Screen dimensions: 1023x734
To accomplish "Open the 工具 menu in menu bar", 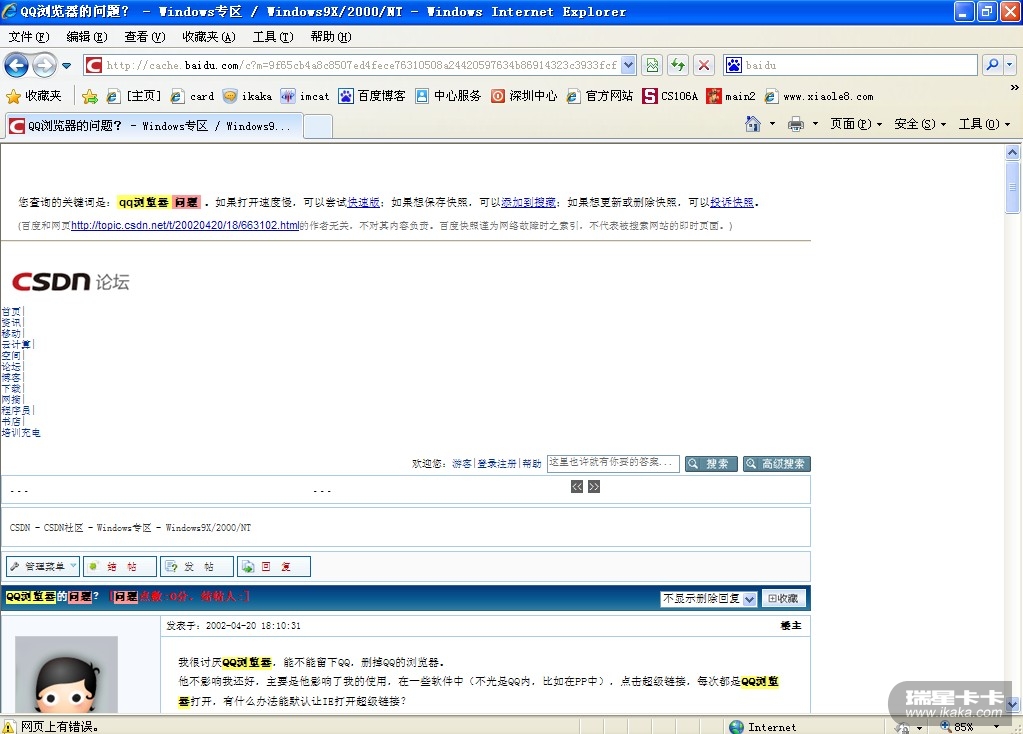I will tap(273, 37).
